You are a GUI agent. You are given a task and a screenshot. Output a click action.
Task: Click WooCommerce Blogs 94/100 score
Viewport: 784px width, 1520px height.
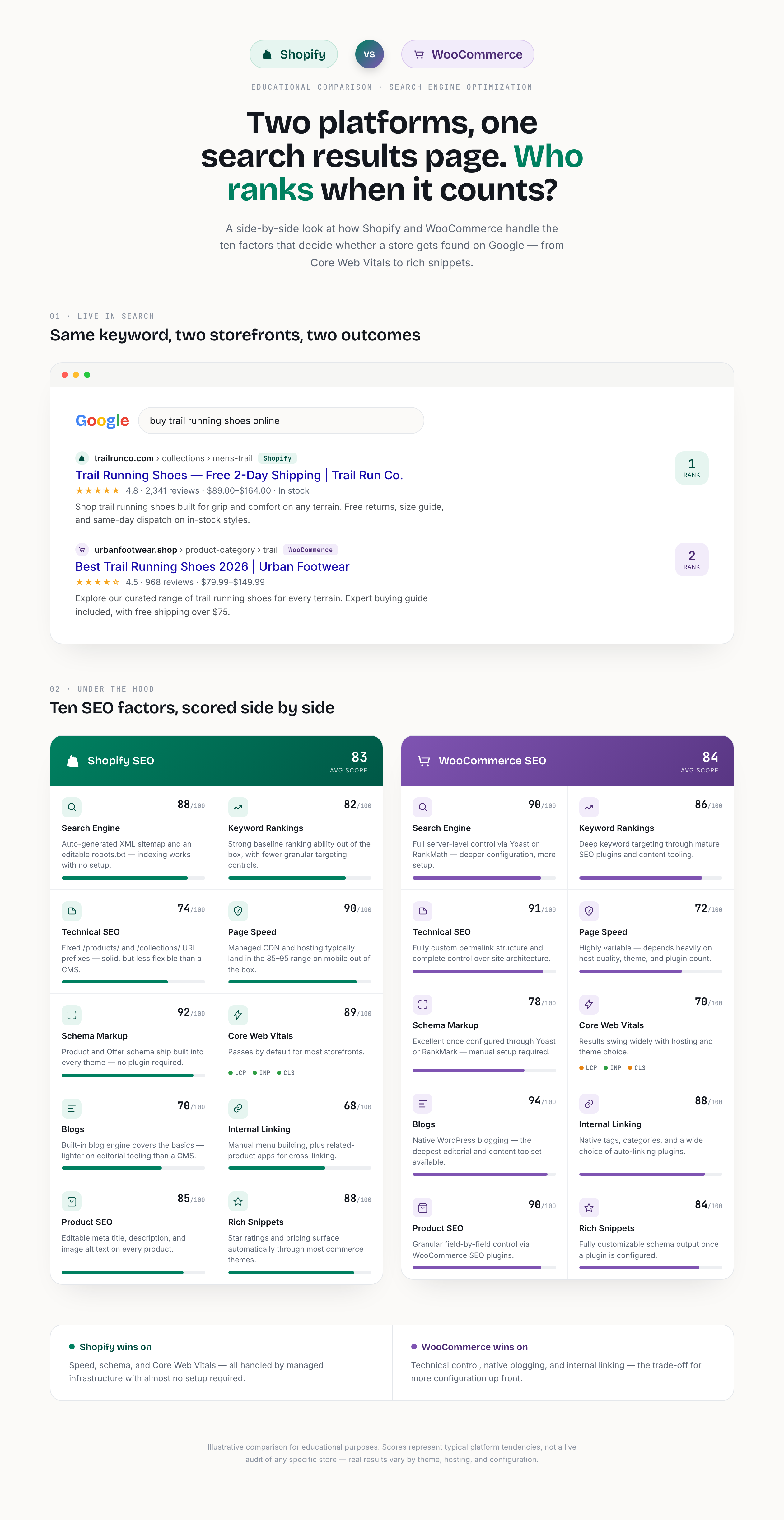coord(542,1101)
